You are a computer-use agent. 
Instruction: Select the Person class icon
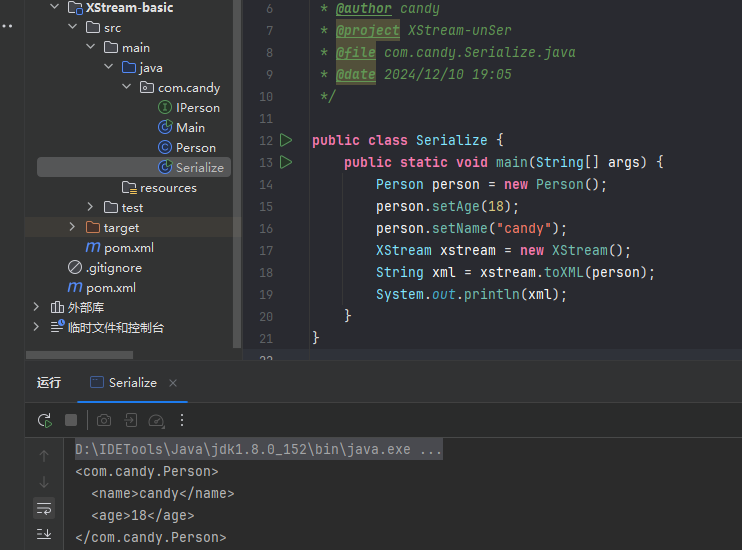pos(165,148)
